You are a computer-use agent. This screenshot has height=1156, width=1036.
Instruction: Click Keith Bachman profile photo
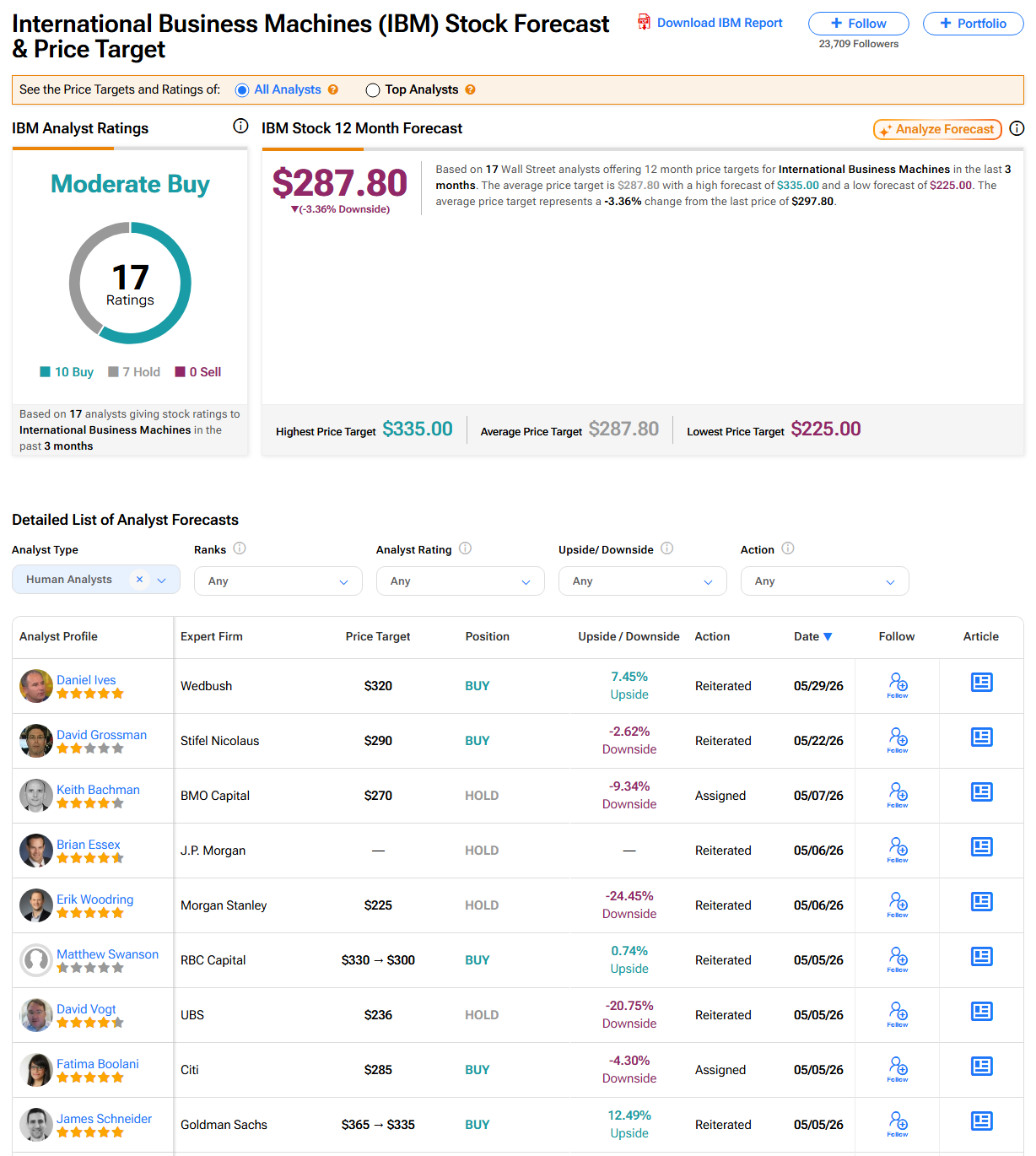click(36, 796)
